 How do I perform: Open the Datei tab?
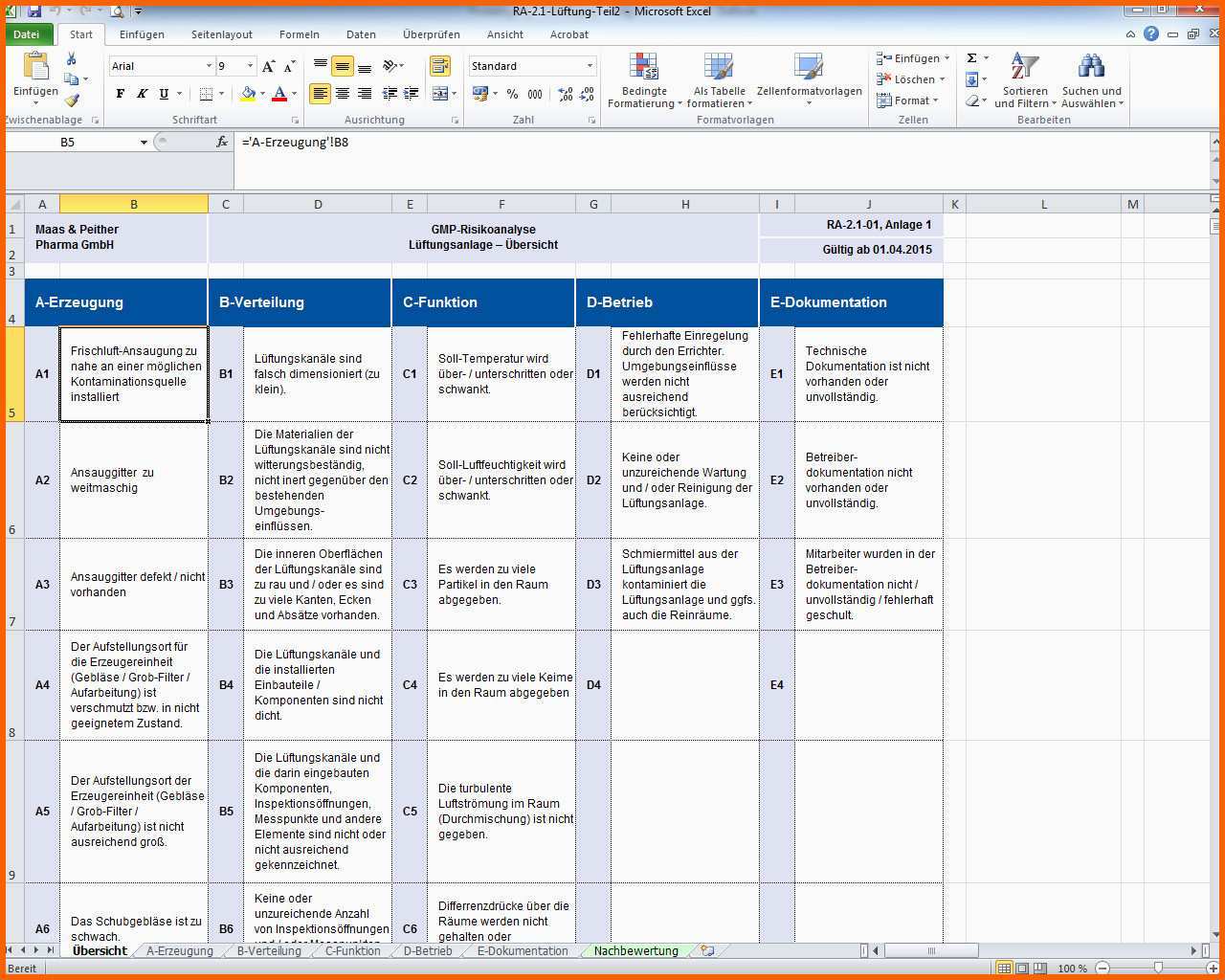click(27, 34)
